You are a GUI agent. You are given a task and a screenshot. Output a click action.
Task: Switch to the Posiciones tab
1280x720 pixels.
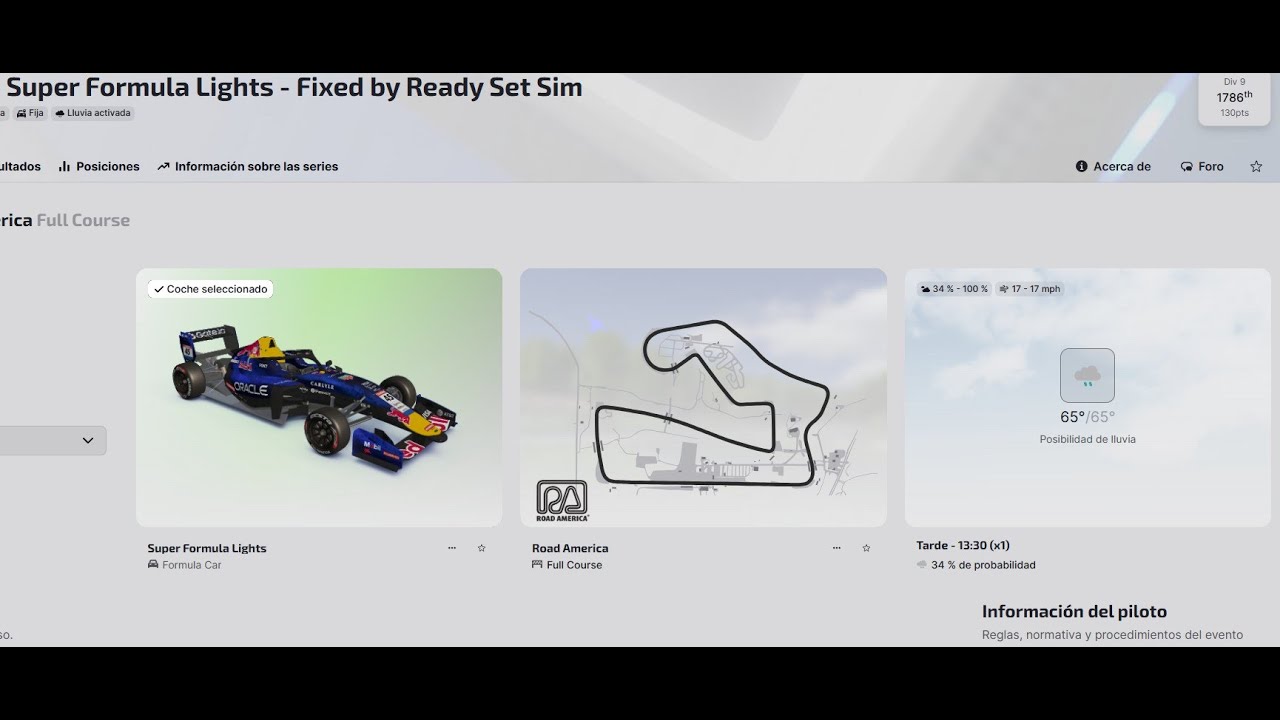pyautogui.click(x=99, y=167)
